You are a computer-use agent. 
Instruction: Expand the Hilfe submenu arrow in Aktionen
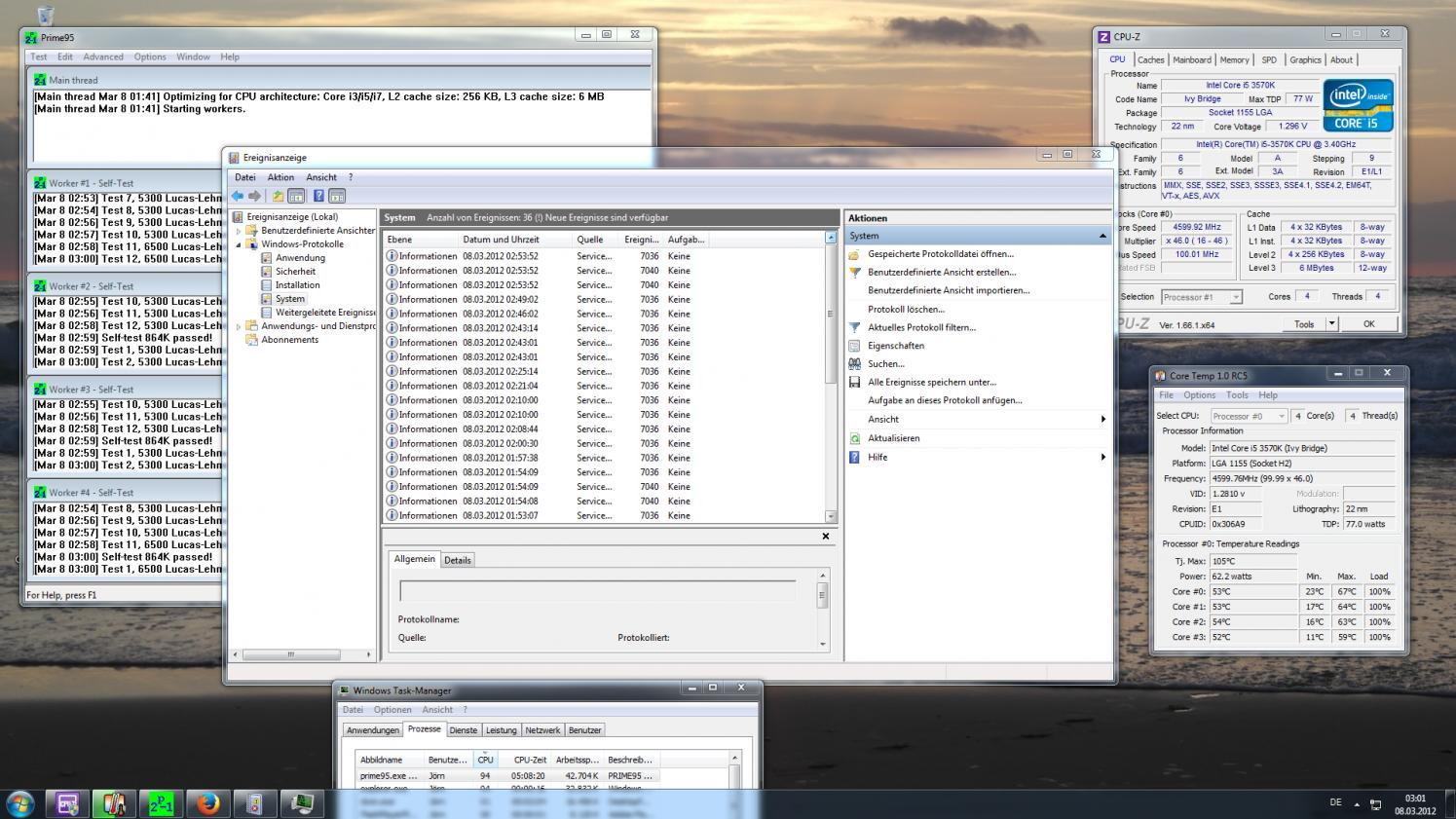tap(1102, 457)
